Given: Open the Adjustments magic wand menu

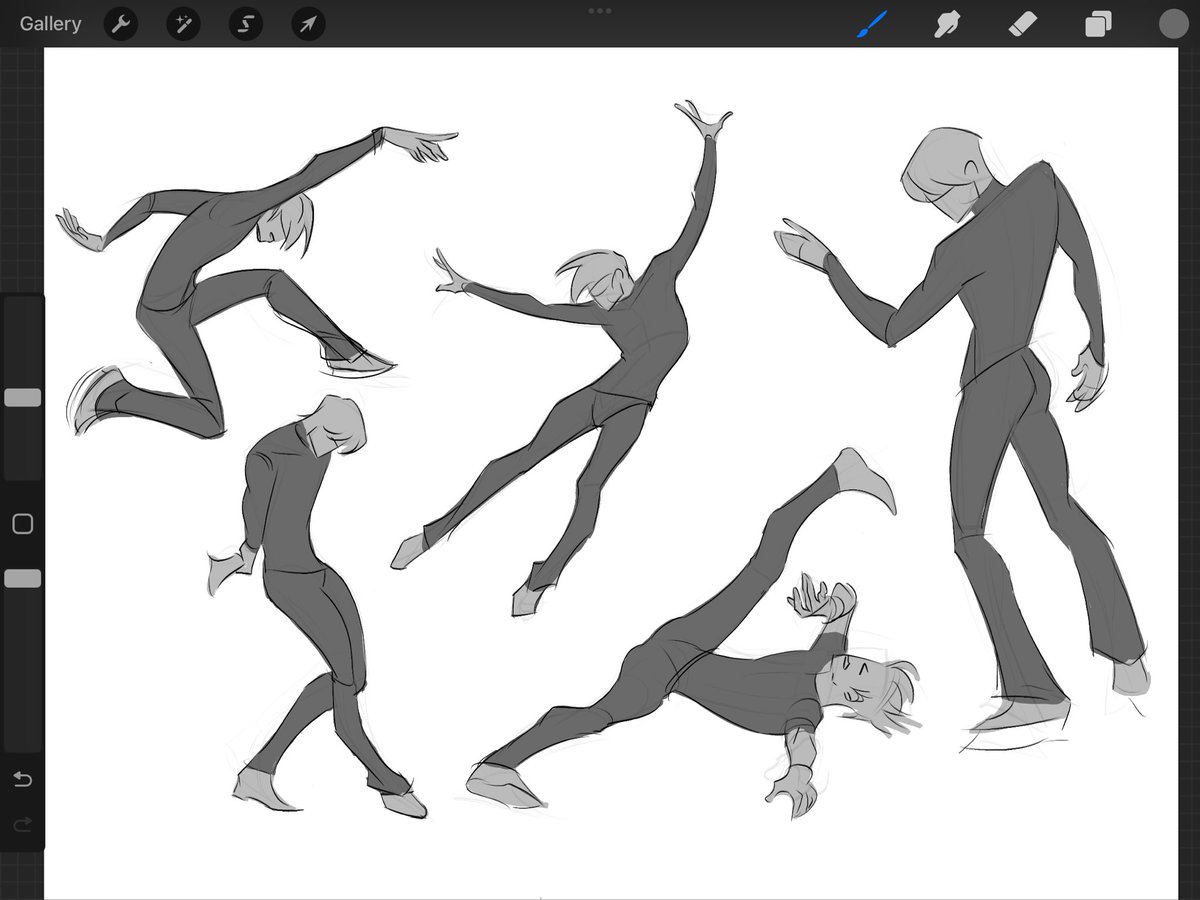Looking at the screenshot, I should click(x=183, y=24).
